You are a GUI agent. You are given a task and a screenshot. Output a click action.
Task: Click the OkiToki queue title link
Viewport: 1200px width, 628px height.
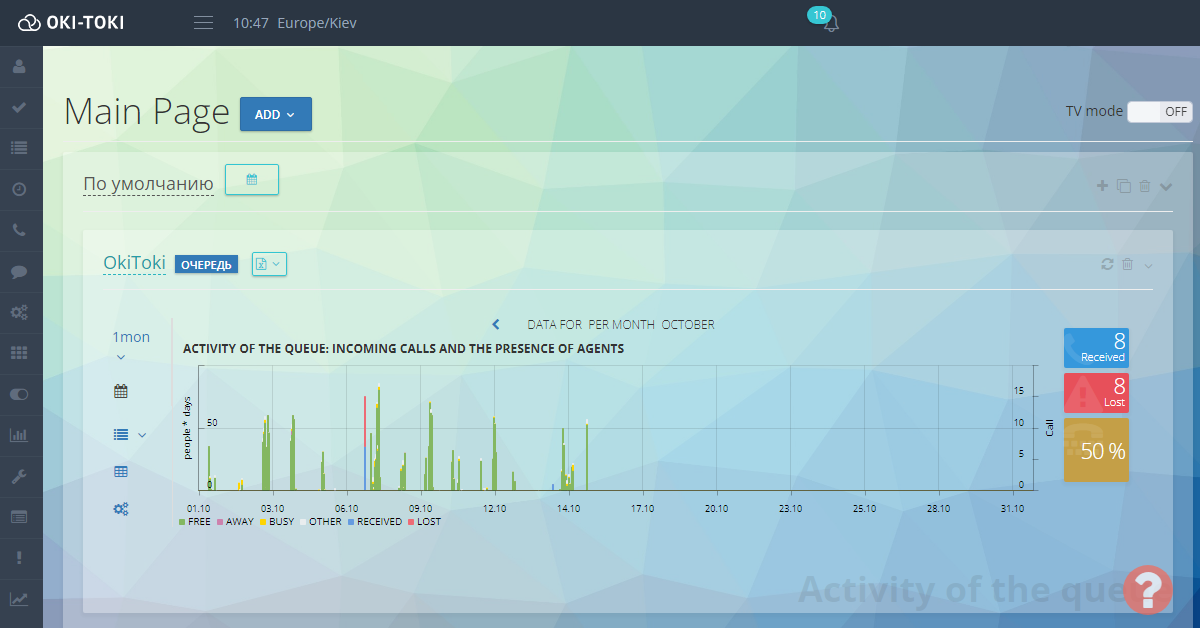134,264
